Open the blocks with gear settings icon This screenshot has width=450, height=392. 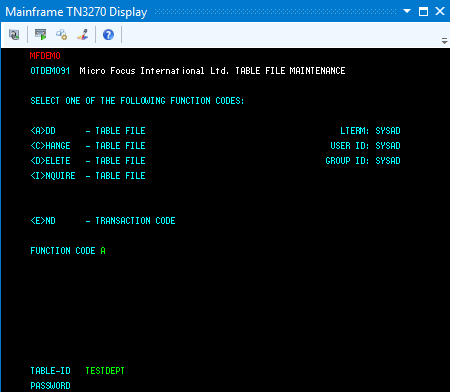pos(62,35)
